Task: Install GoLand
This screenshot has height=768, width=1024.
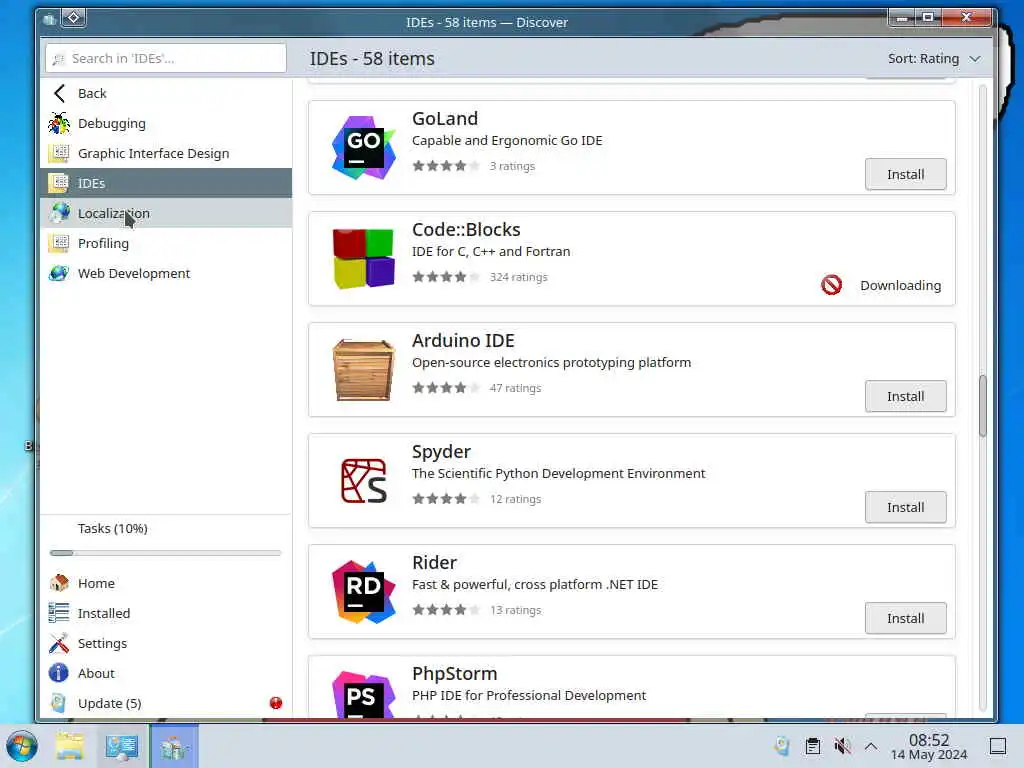Action: [x=905, y=174]
